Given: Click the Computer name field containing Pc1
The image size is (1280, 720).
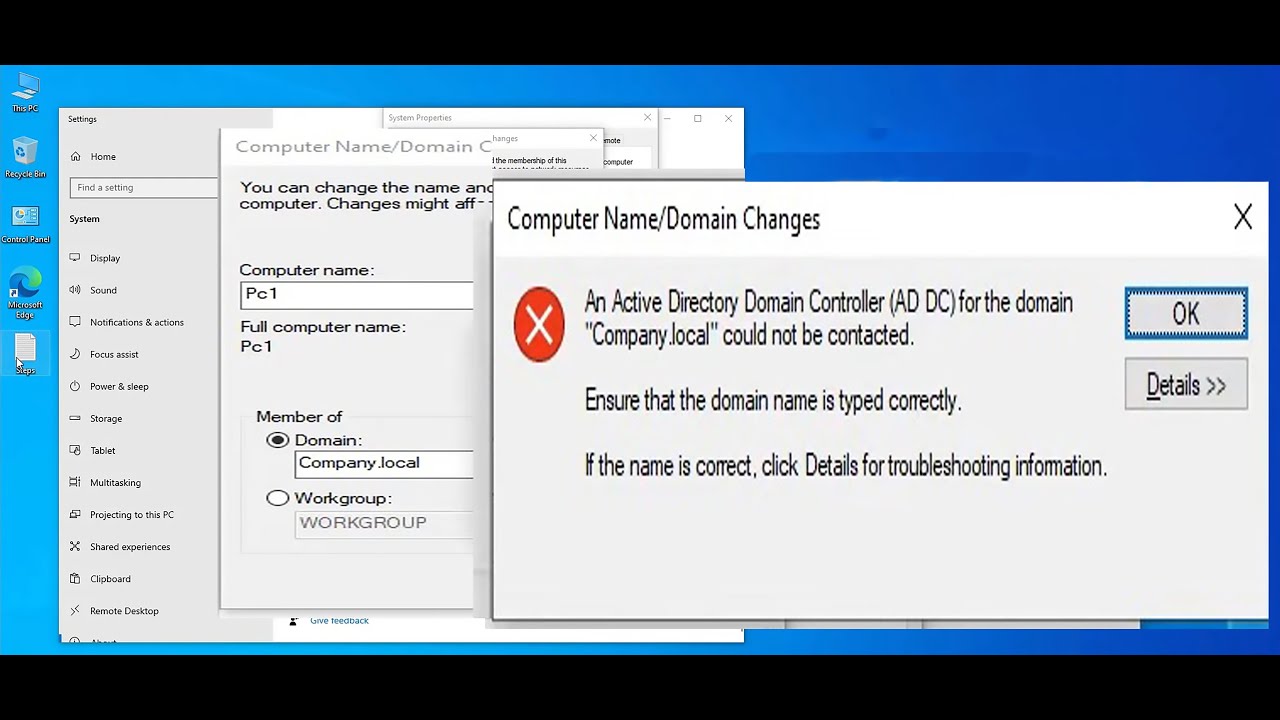Looking at the screenshot, I should (x=357, y=294).
